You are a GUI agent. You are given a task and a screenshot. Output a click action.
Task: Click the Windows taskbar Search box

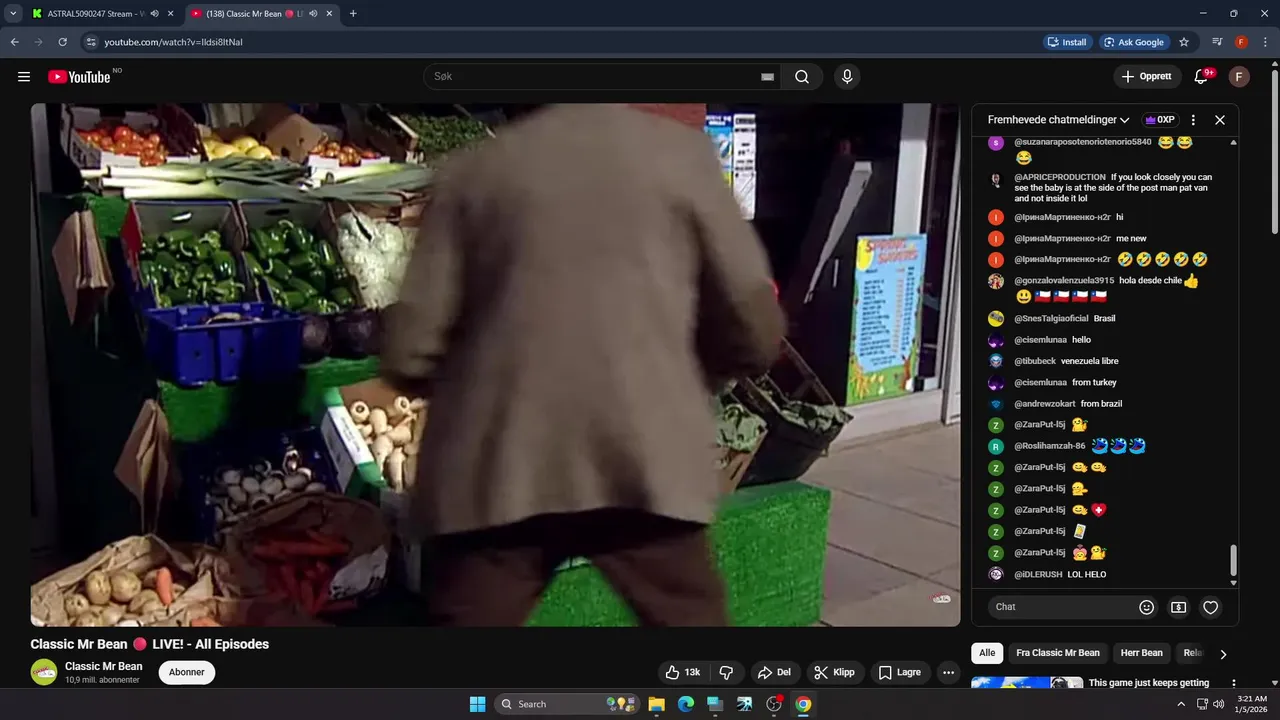click(x=567, y=704)
